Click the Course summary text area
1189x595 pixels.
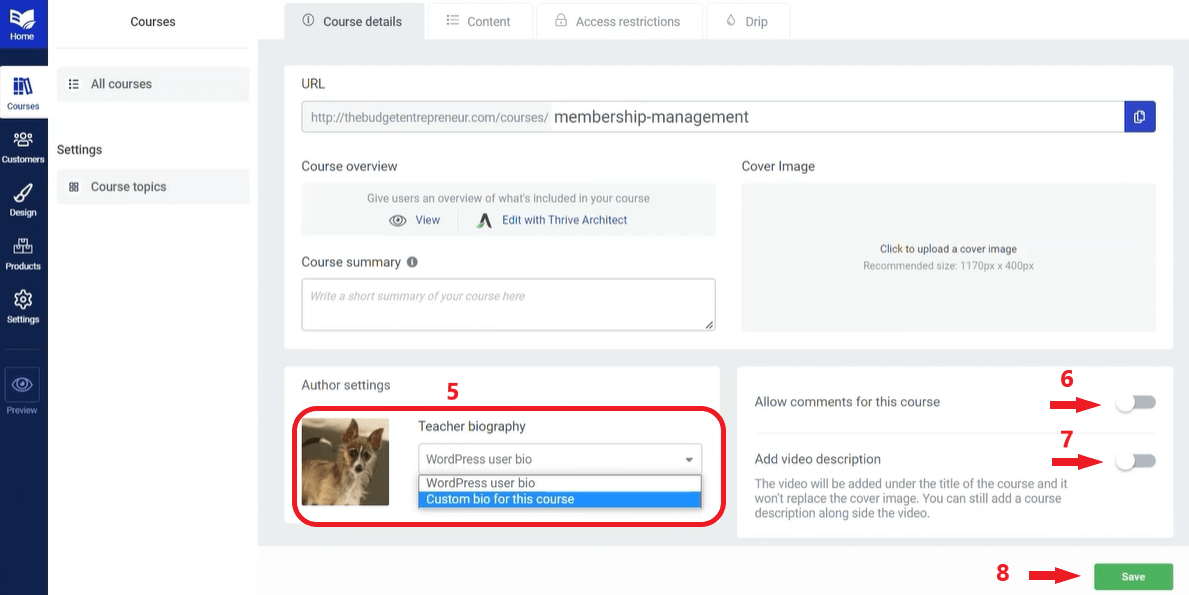click(x=508, y=305)
